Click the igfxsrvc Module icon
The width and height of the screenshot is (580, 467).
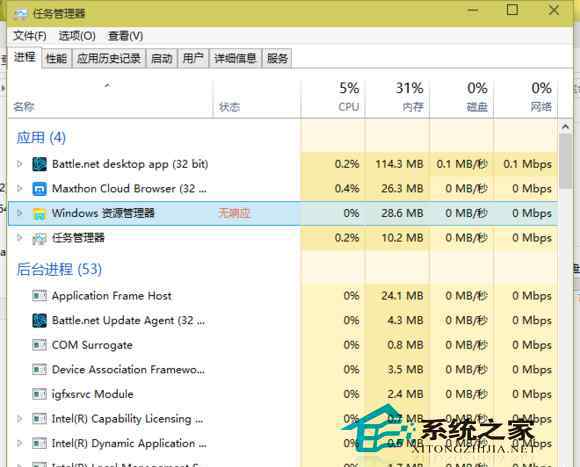(39, 394)
